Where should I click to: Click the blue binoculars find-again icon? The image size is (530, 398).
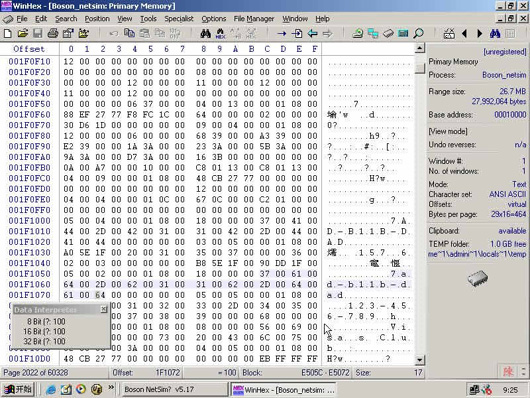[495, 33]
